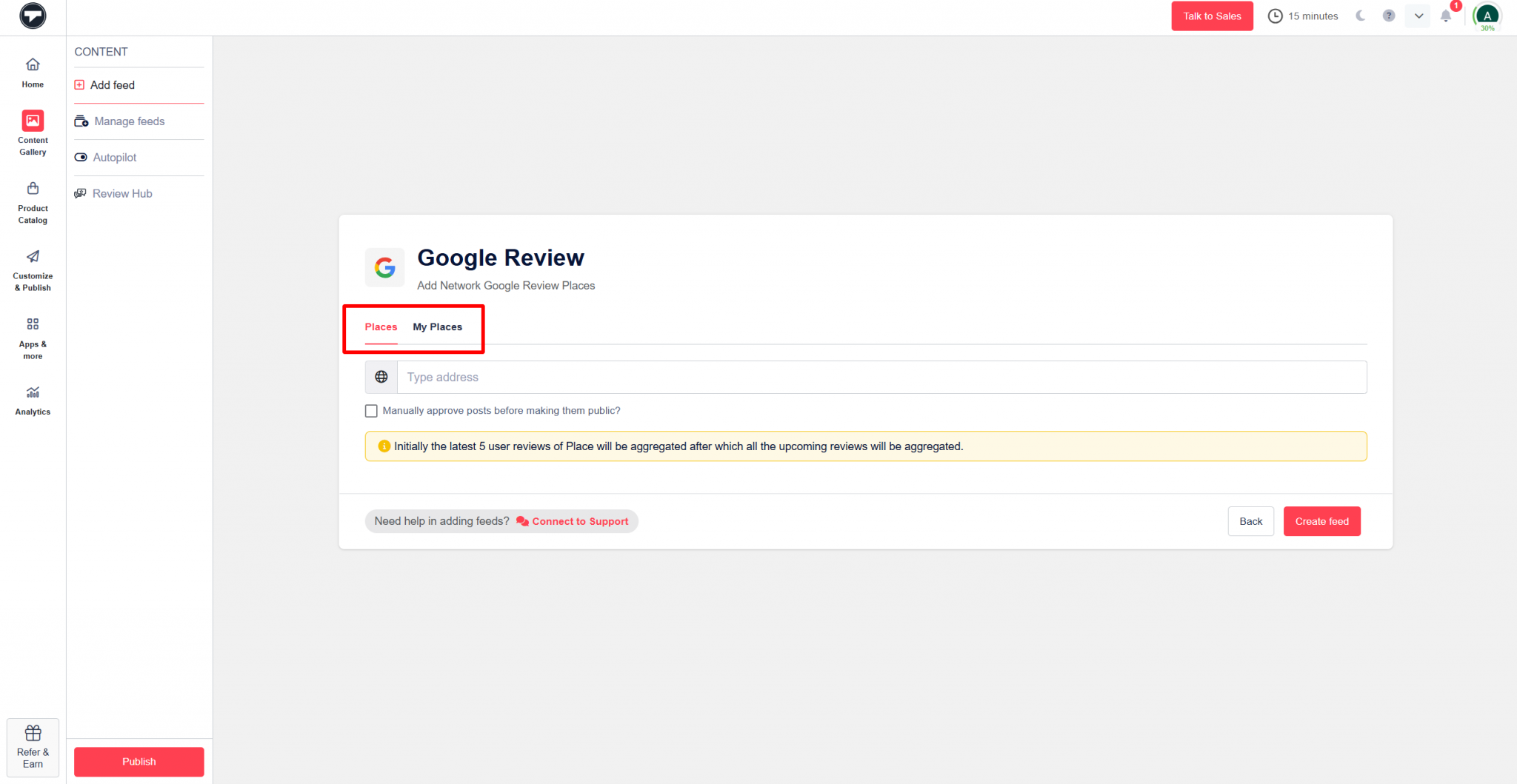
Task: Click the 30% progress ring on the avatar
Action: coord(1488,28)
